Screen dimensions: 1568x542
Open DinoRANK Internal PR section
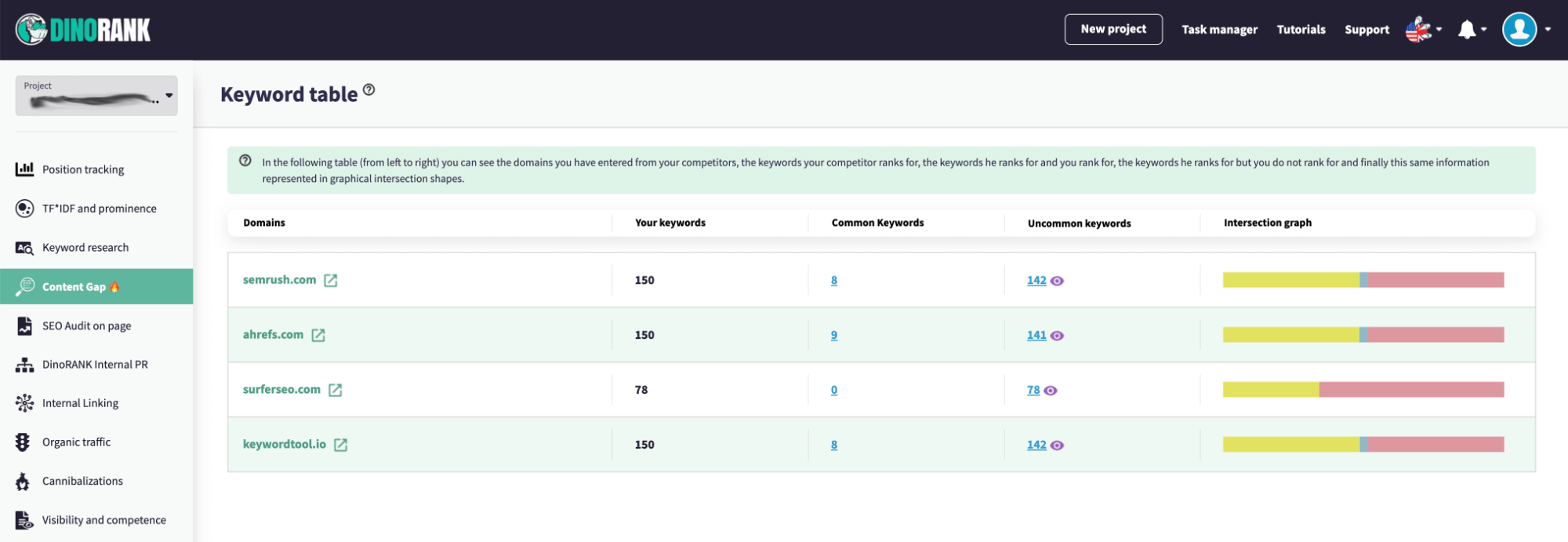click(x=96, y=364)
